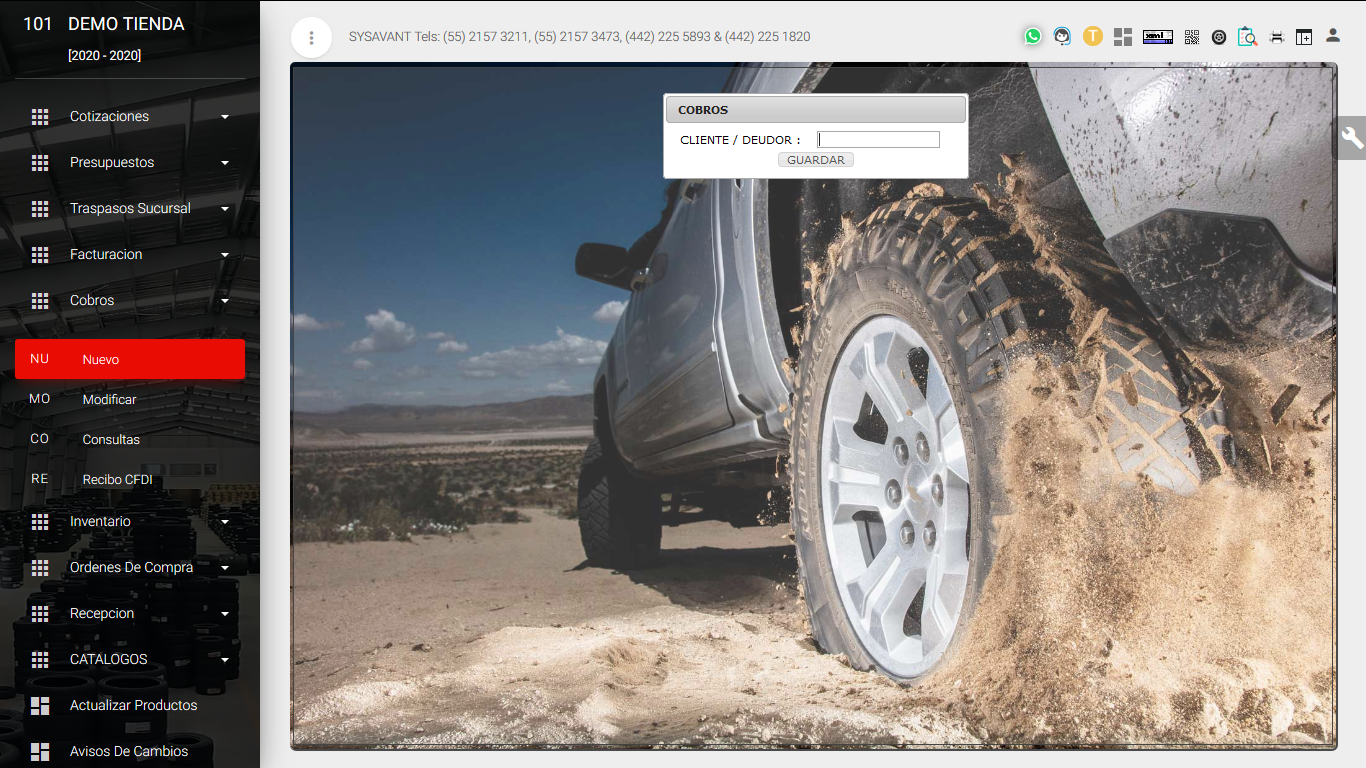Expand the CATALOGOS menu arrow
The image size is (1366, 768).
click(x=225, y=660)
